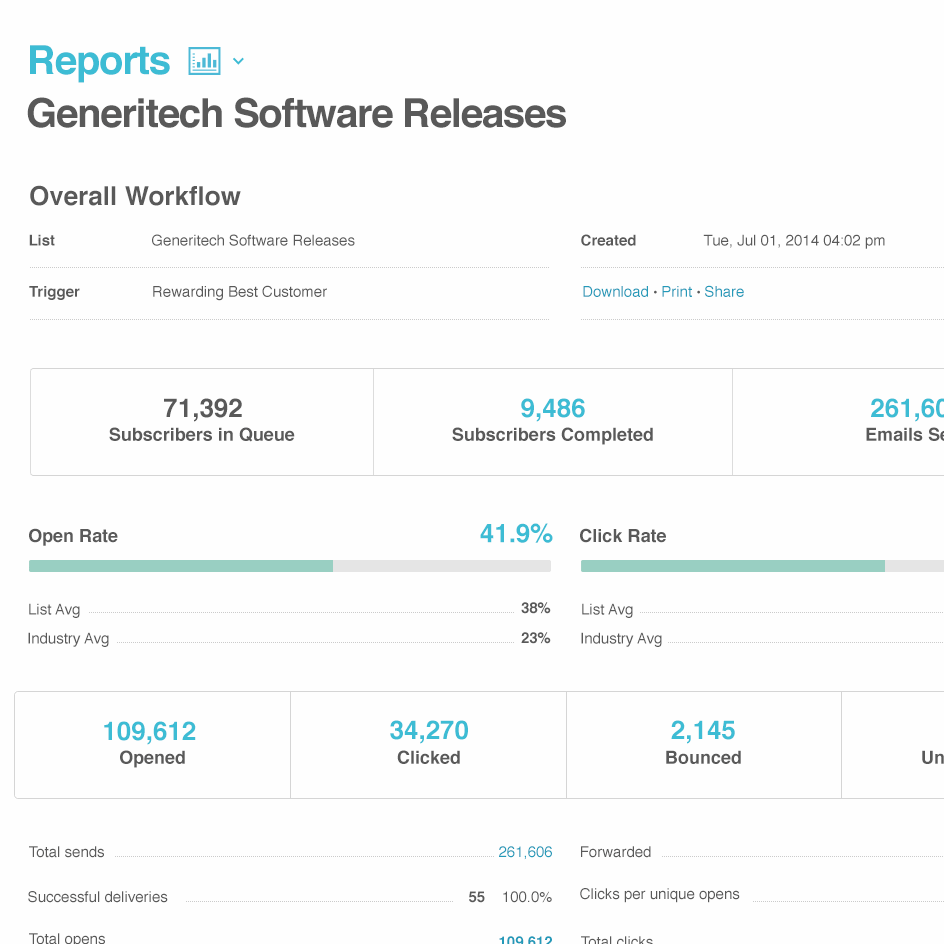Click the Click Rate label
The image size is (944, 944).
tap(623, 536)
